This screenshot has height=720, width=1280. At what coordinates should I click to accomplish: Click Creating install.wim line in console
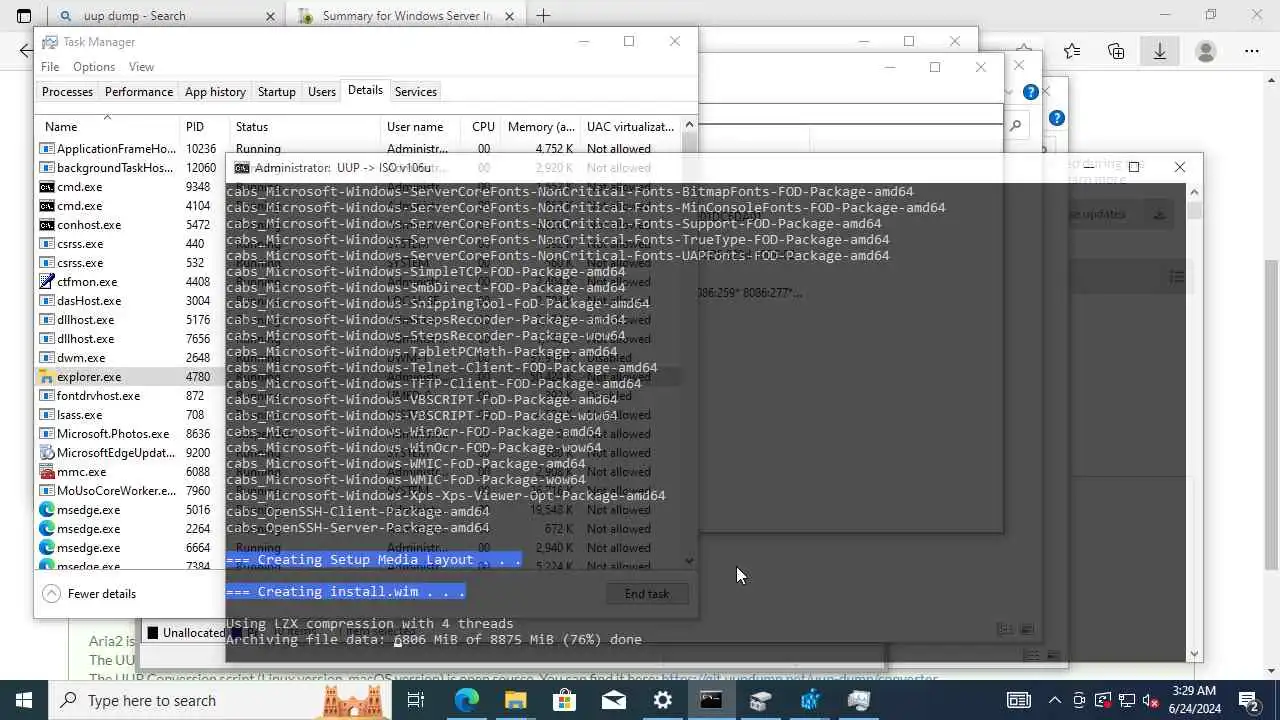346,592
